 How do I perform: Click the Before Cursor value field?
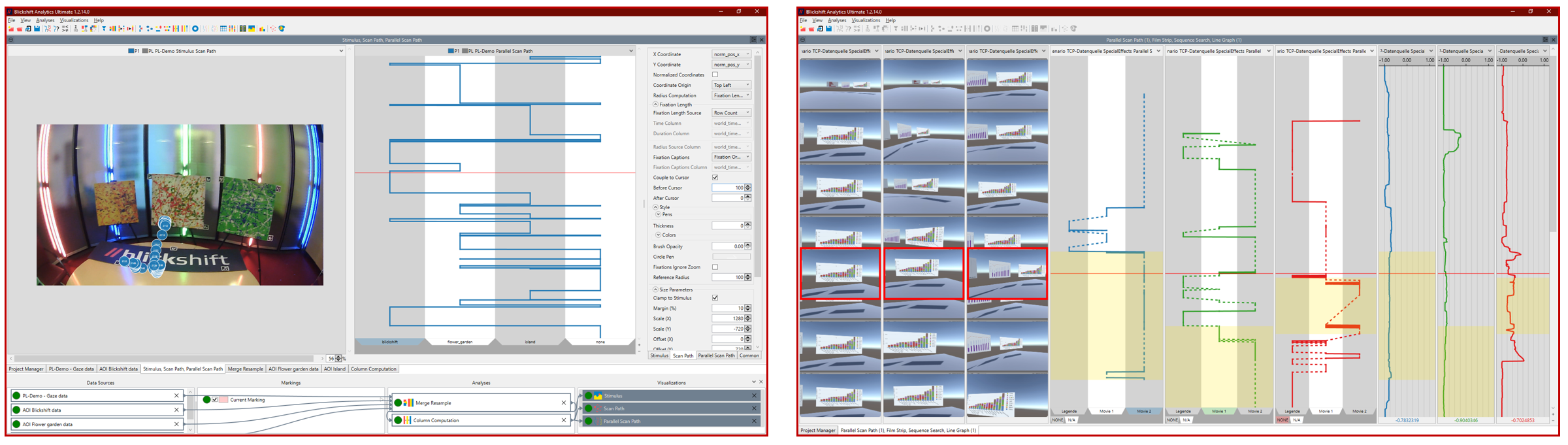point(728,188)
